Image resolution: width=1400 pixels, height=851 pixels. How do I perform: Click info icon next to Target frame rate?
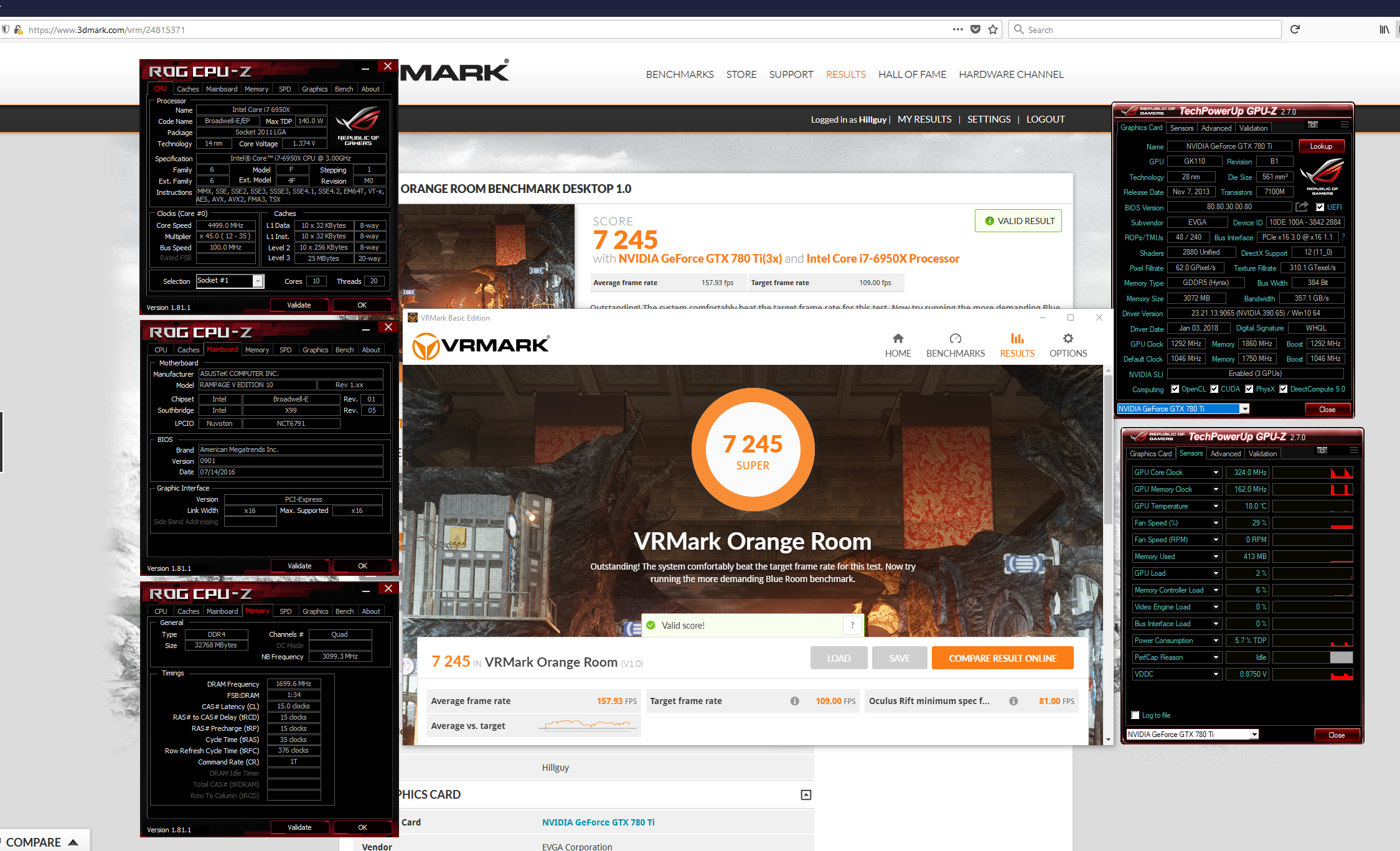795,701
